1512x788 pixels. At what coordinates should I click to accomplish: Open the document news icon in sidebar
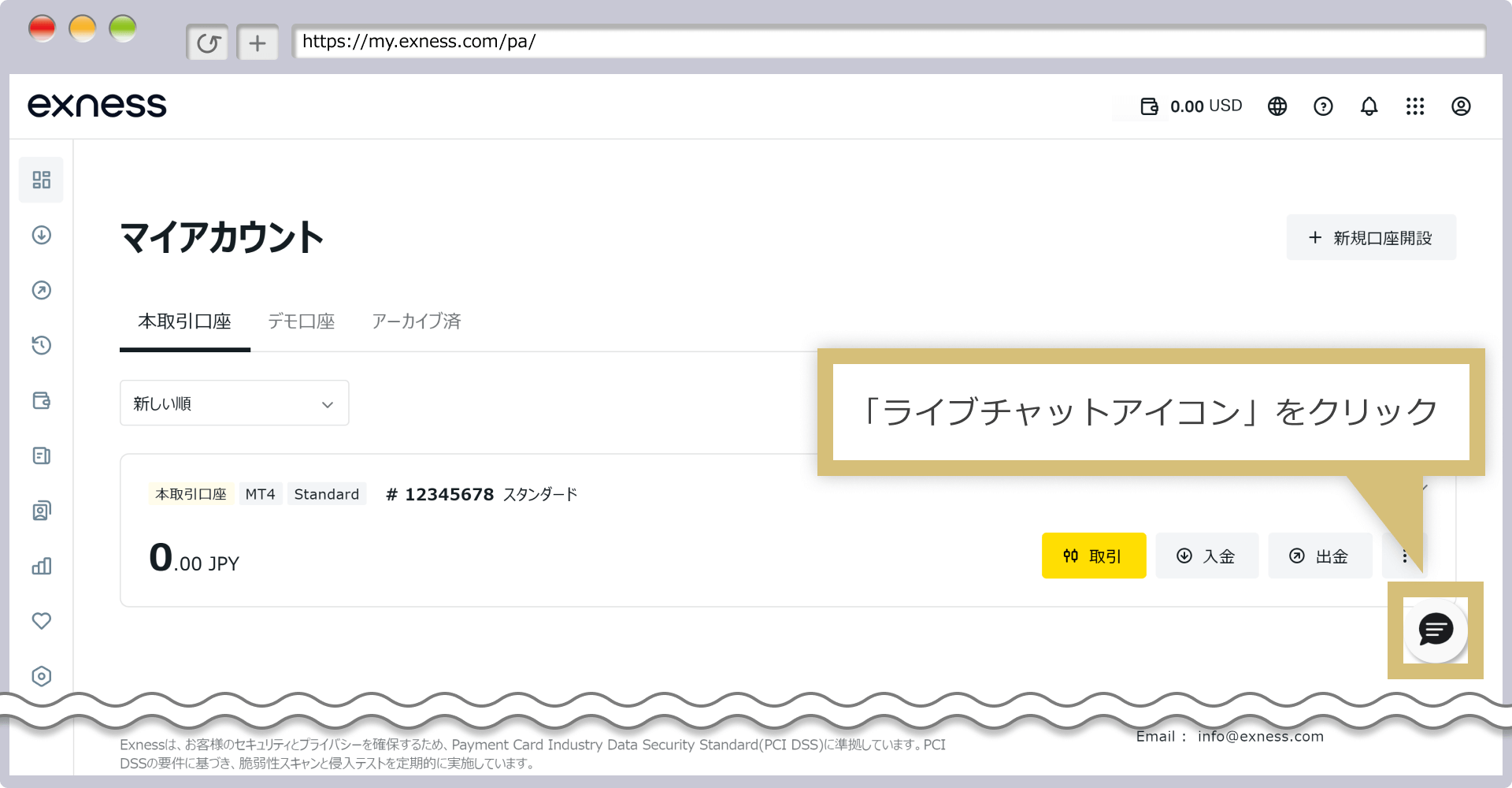click(x=42, y=455)
